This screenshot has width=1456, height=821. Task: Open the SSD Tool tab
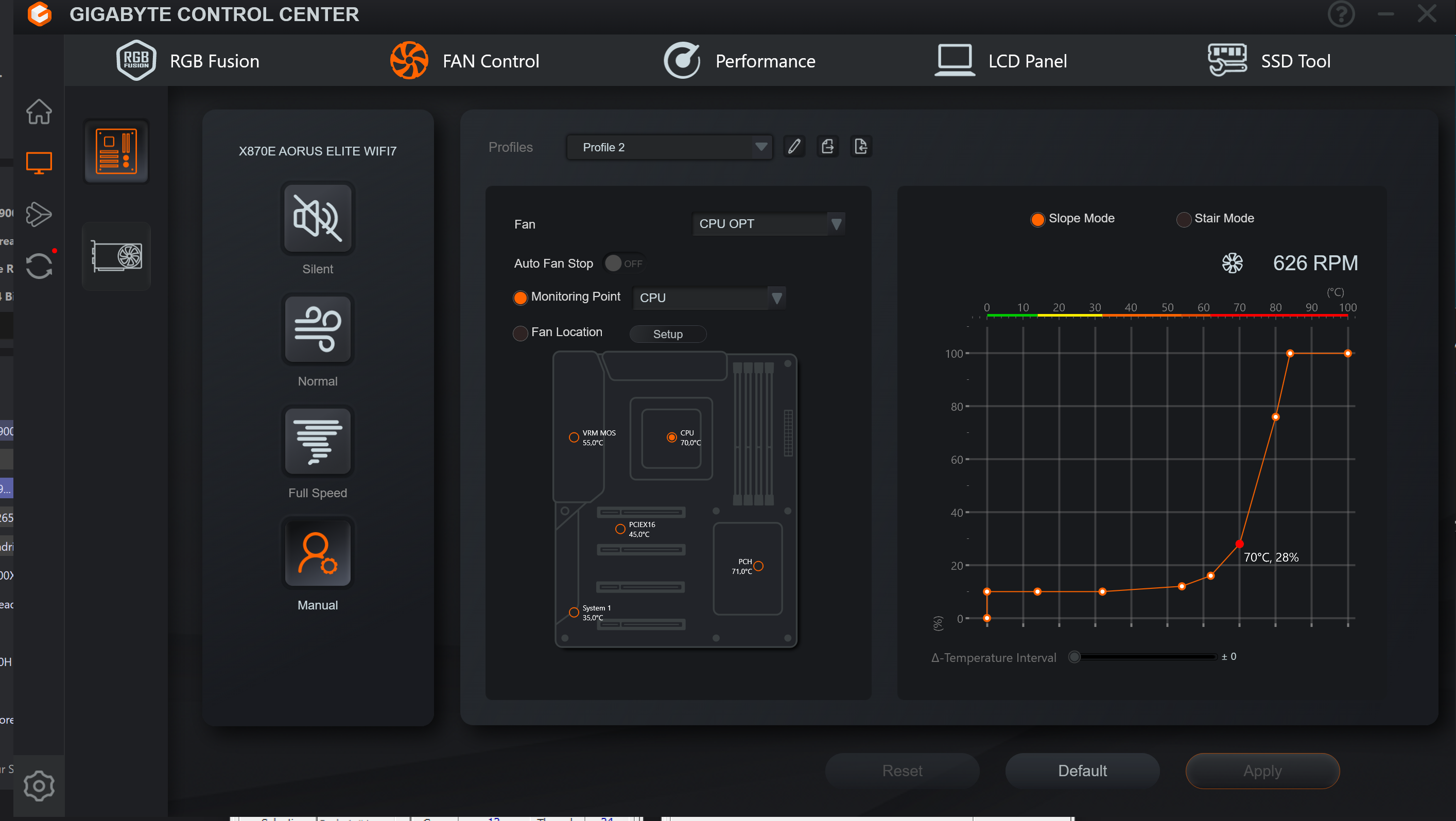coord(1270,60)
